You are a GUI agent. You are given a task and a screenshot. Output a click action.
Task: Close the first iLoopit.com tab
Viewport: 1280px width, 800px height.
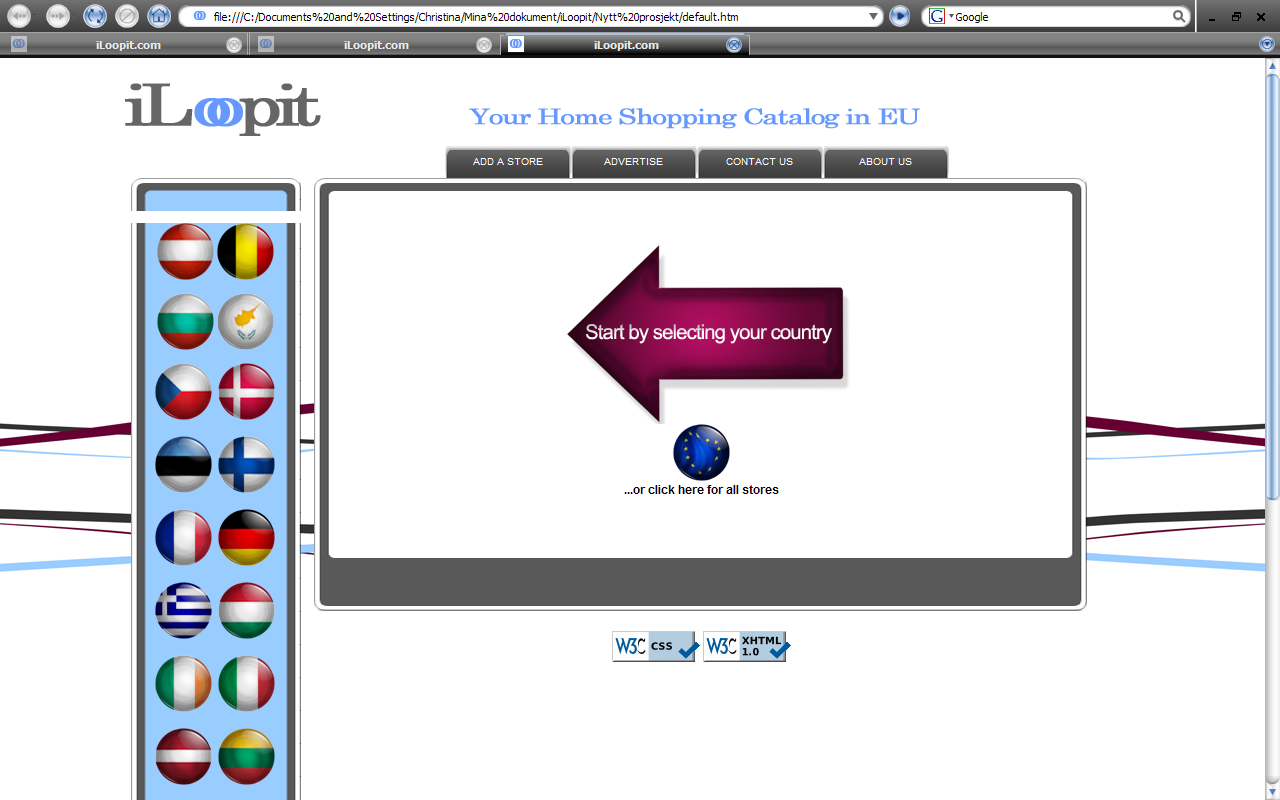click(x=234, y=45)
